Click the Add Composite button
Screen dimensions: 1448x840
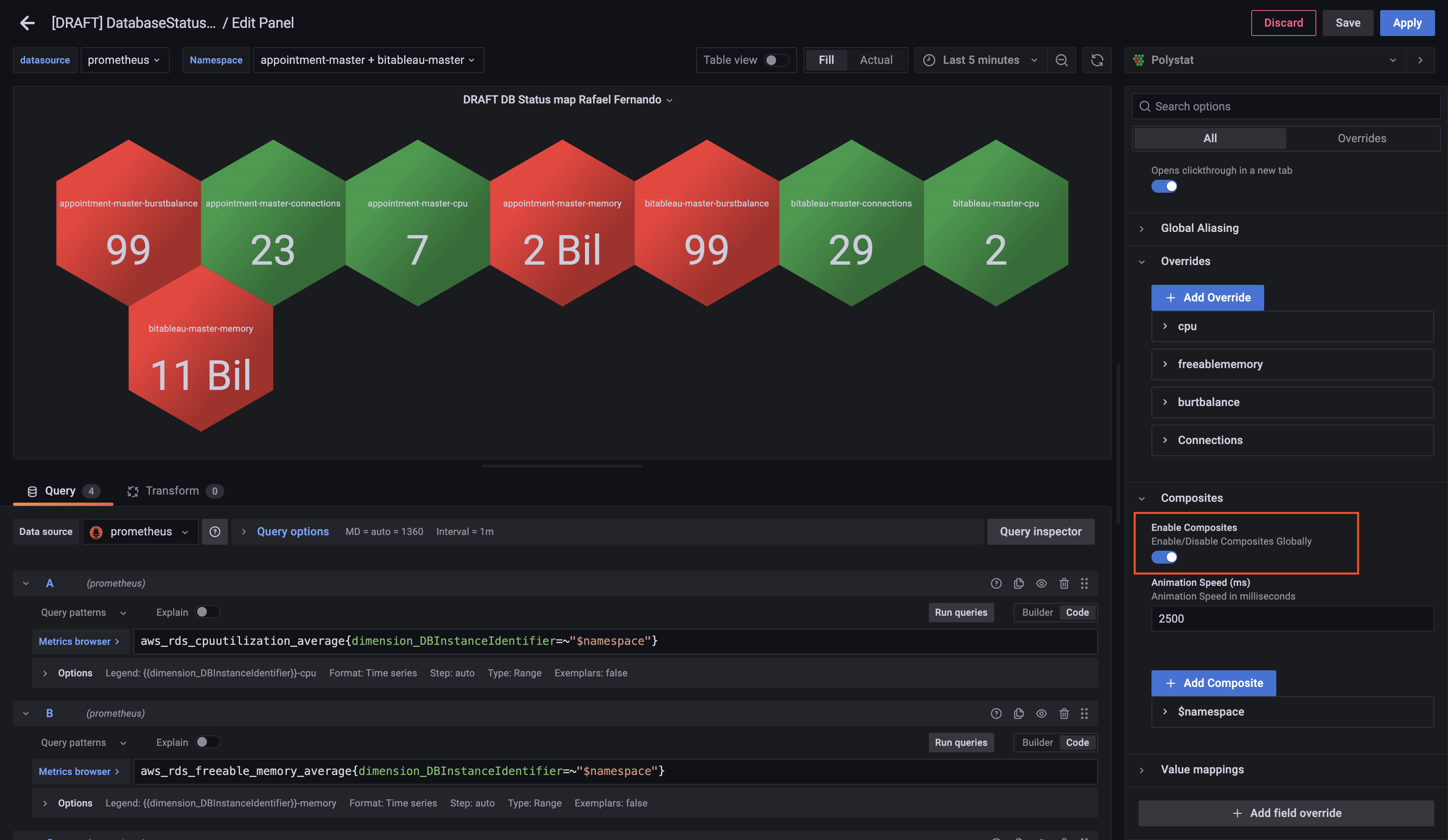[1214, 682]
